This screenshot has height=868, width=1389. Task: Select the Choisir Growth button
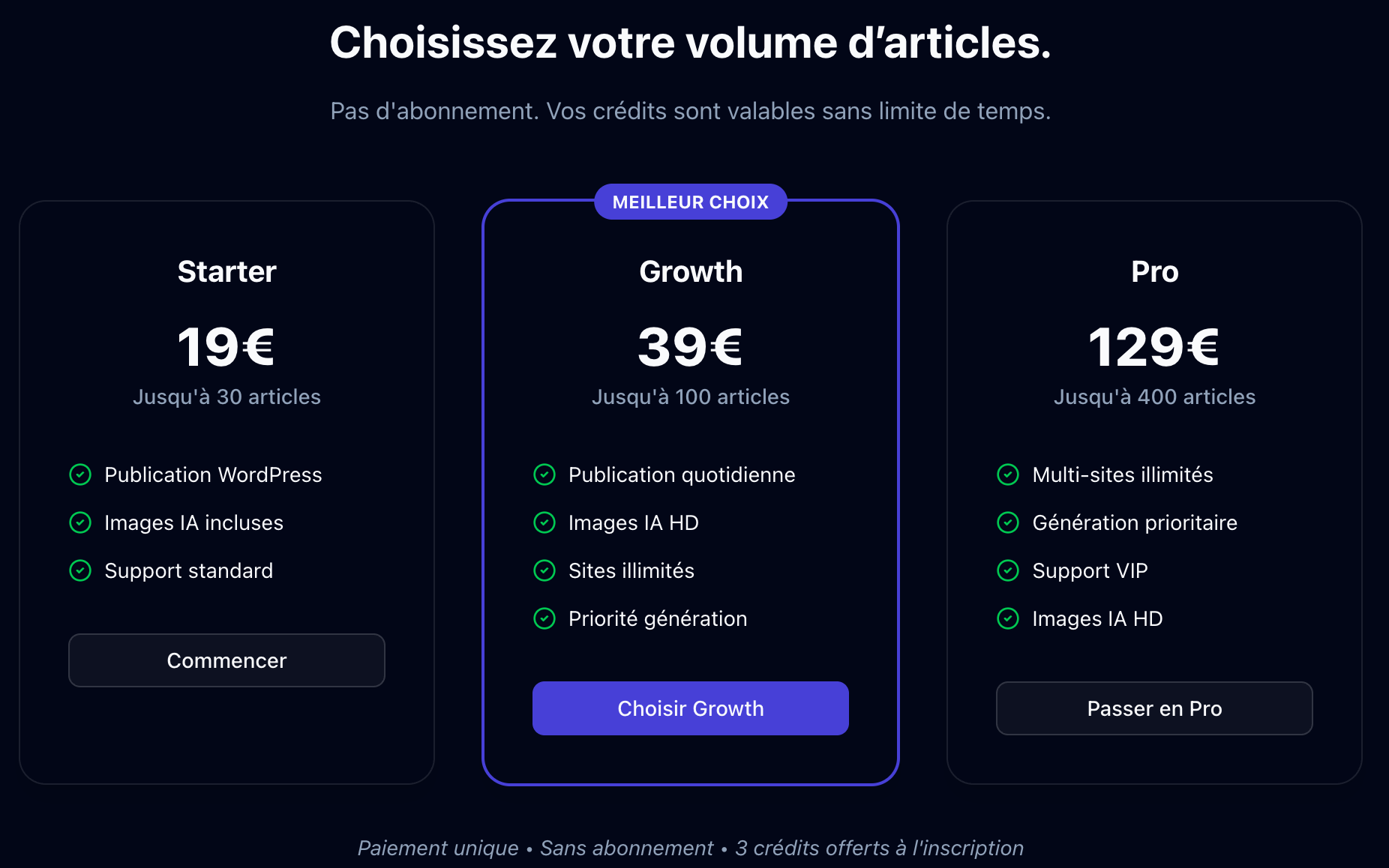coord(690,708)
